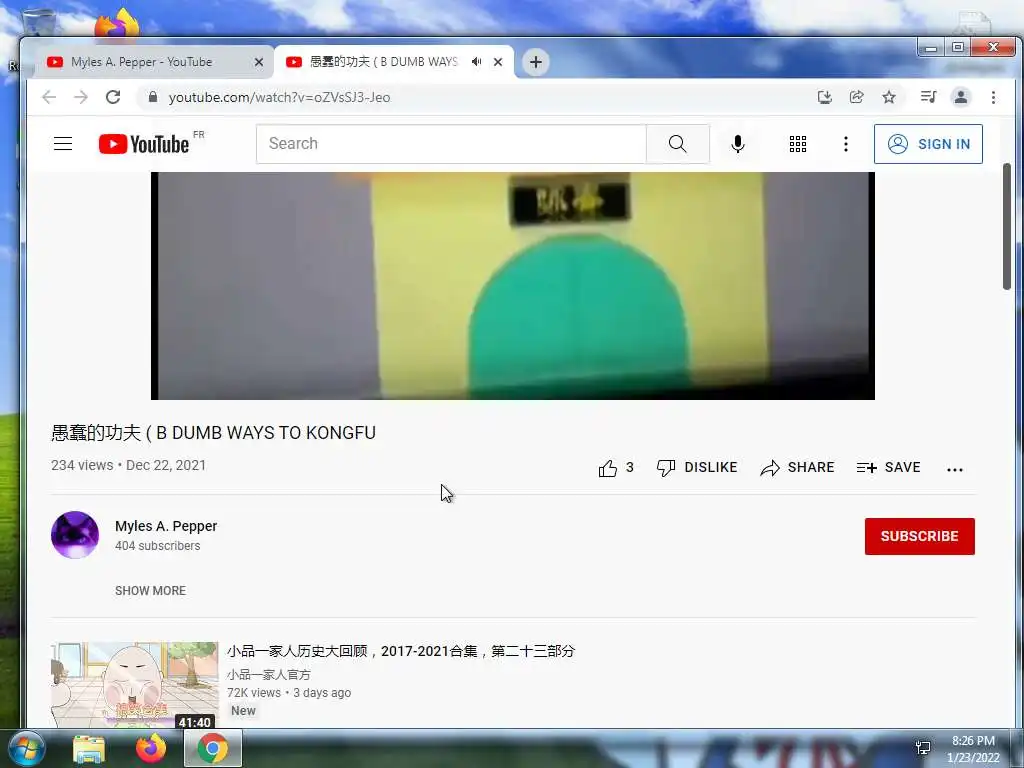This screenshot has height=768, width=1024.
Task: Click the magnifier search button
Action: coord(677,144)
